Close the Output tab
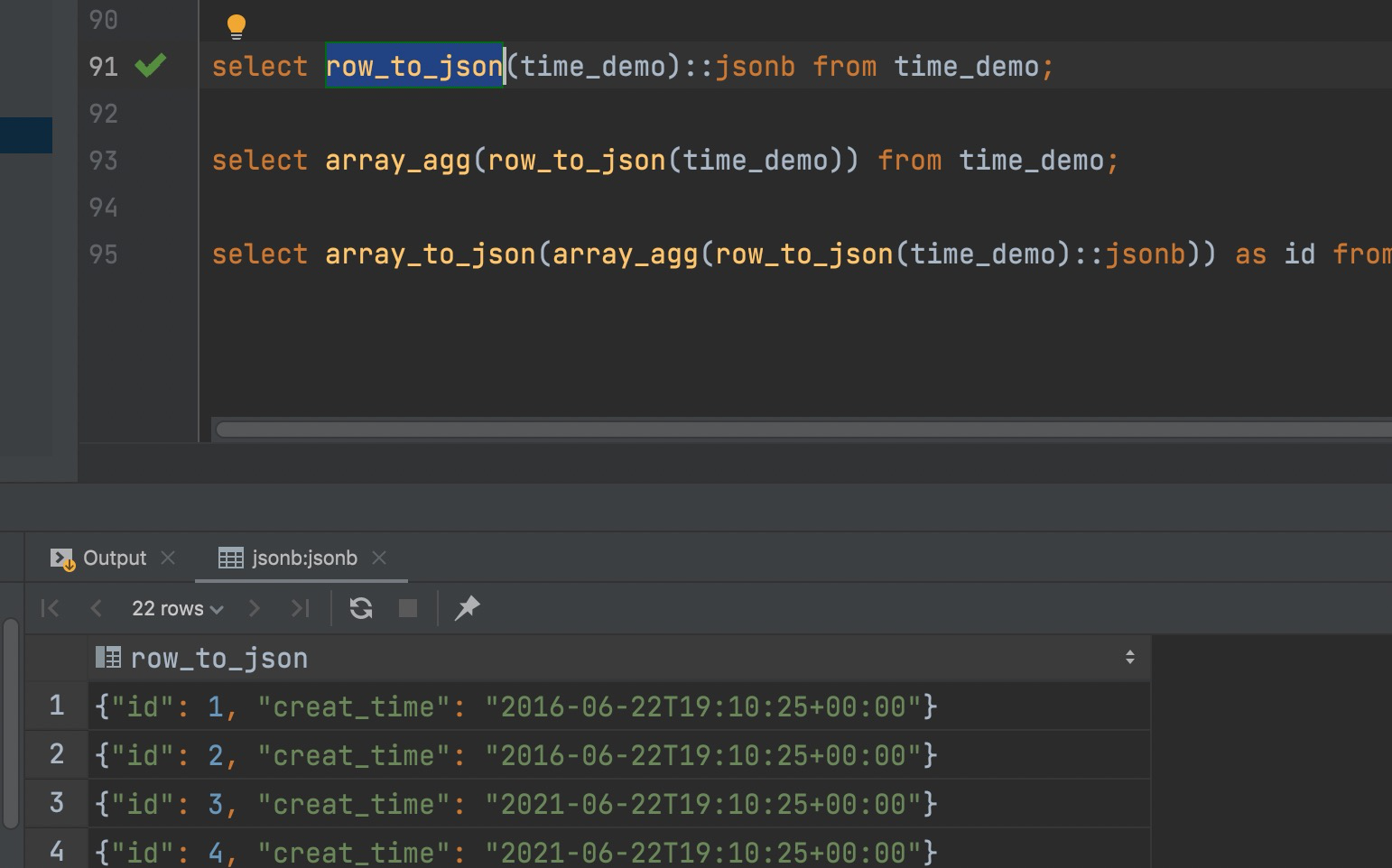This screenshot has width=1392, height=868. [x=168, y=558]
